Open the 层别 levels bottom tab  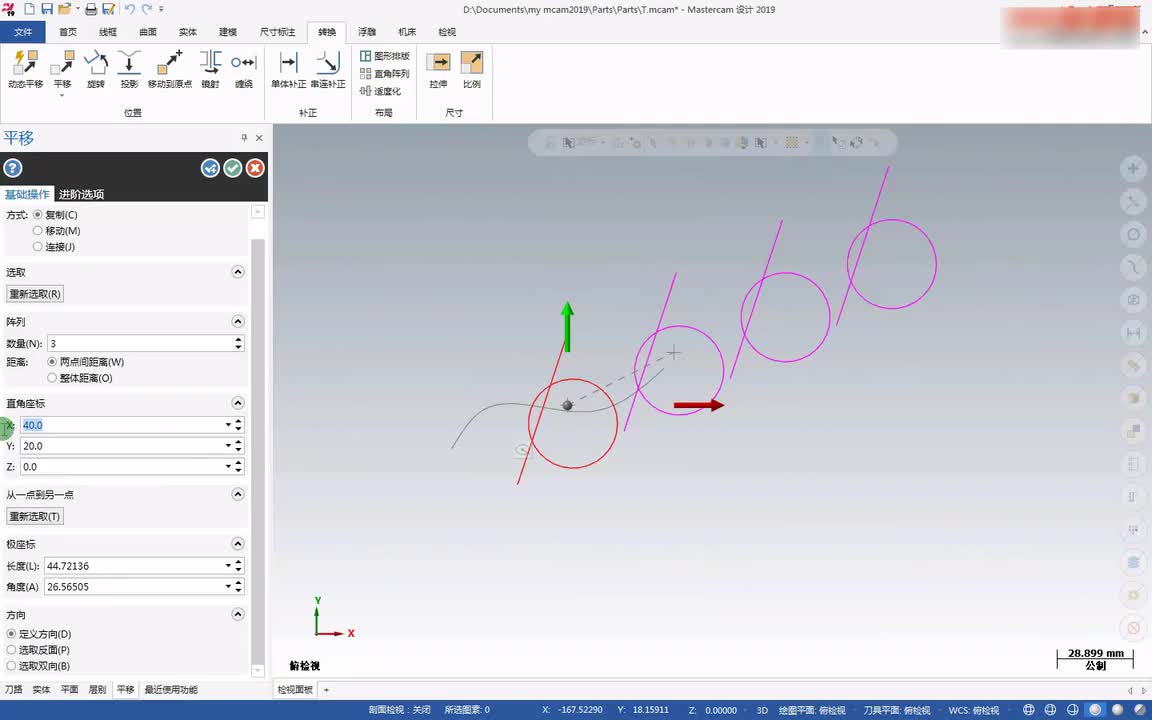pyautogui.click(x=97, y=690)
